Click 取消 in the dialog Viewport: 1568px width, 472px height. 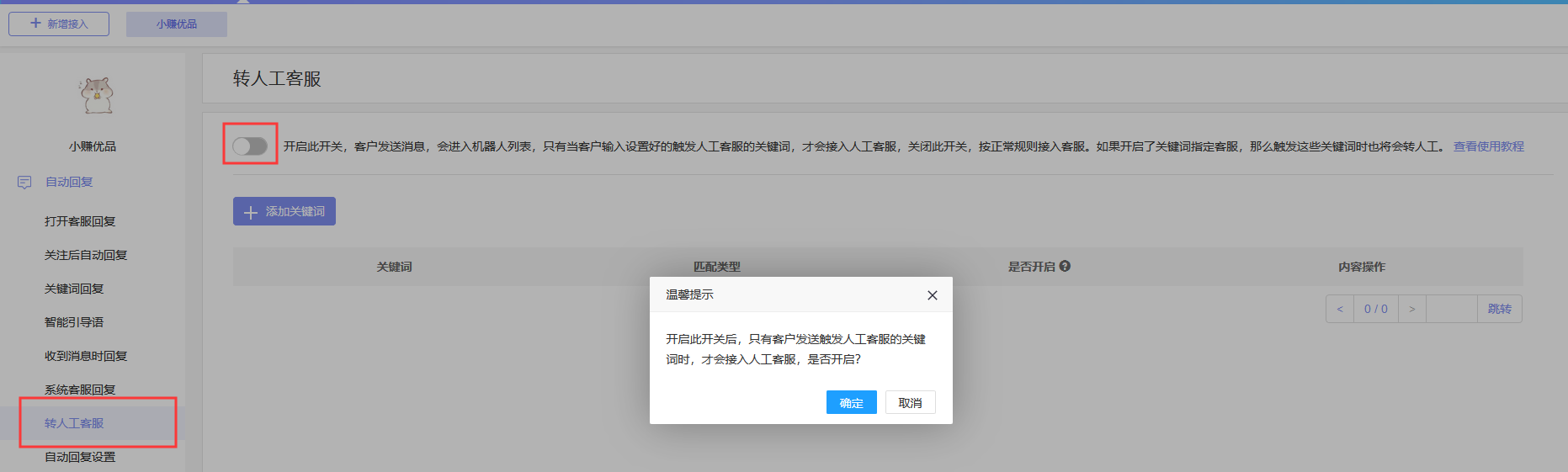[x=911, y=402]
